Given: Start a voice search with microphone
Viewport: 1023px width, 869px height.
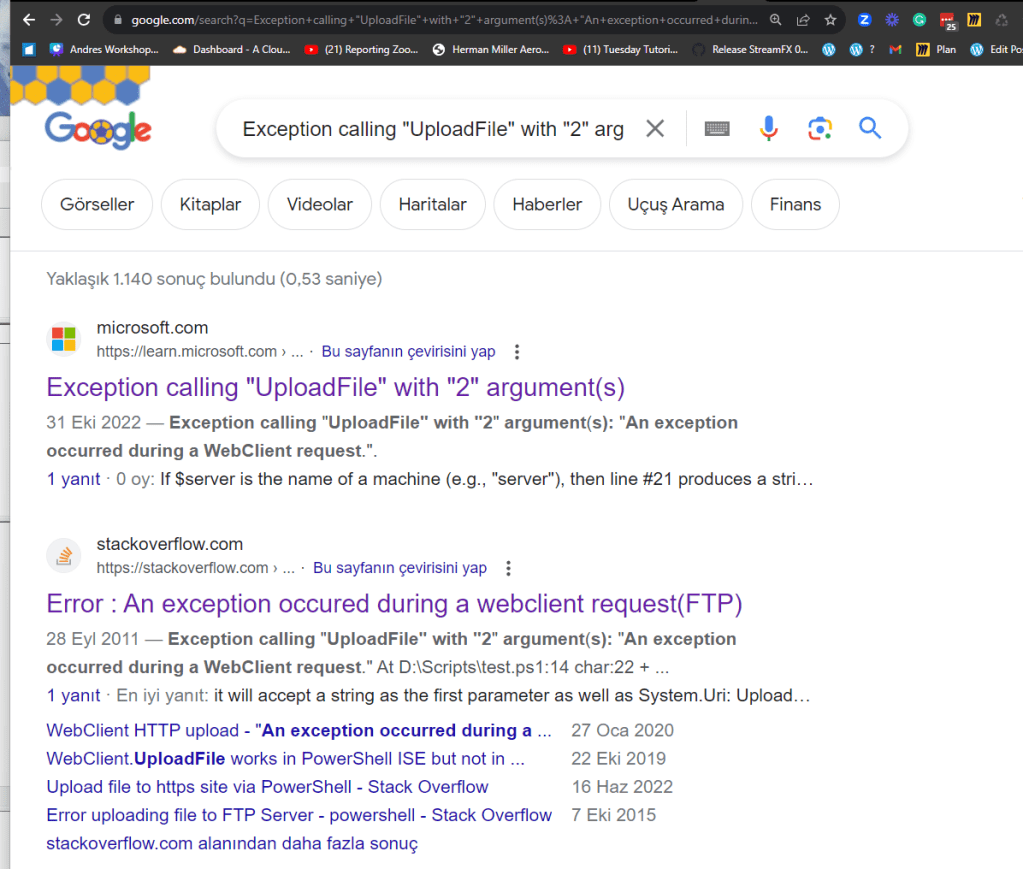Looking at the screenshot, I should point(769,129).
